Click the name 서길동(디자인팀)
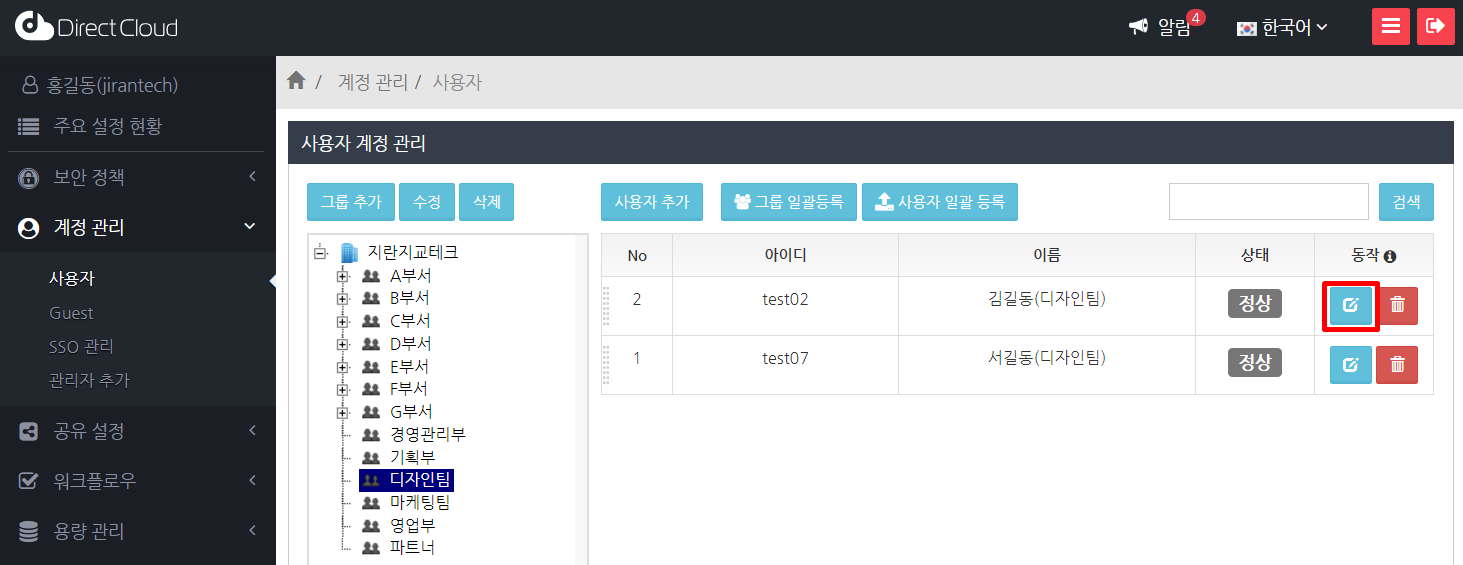 coord(1046,357)
